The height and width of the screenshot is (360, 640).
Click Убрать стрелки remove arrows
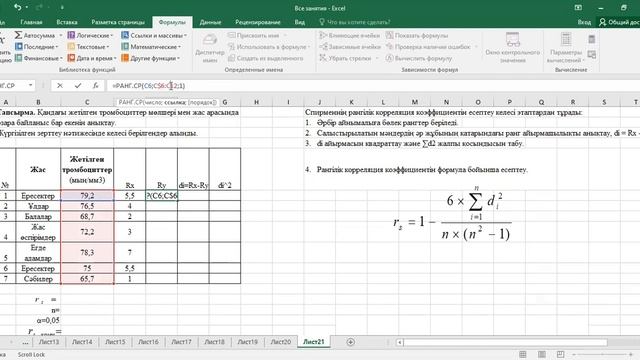point(345,58)
